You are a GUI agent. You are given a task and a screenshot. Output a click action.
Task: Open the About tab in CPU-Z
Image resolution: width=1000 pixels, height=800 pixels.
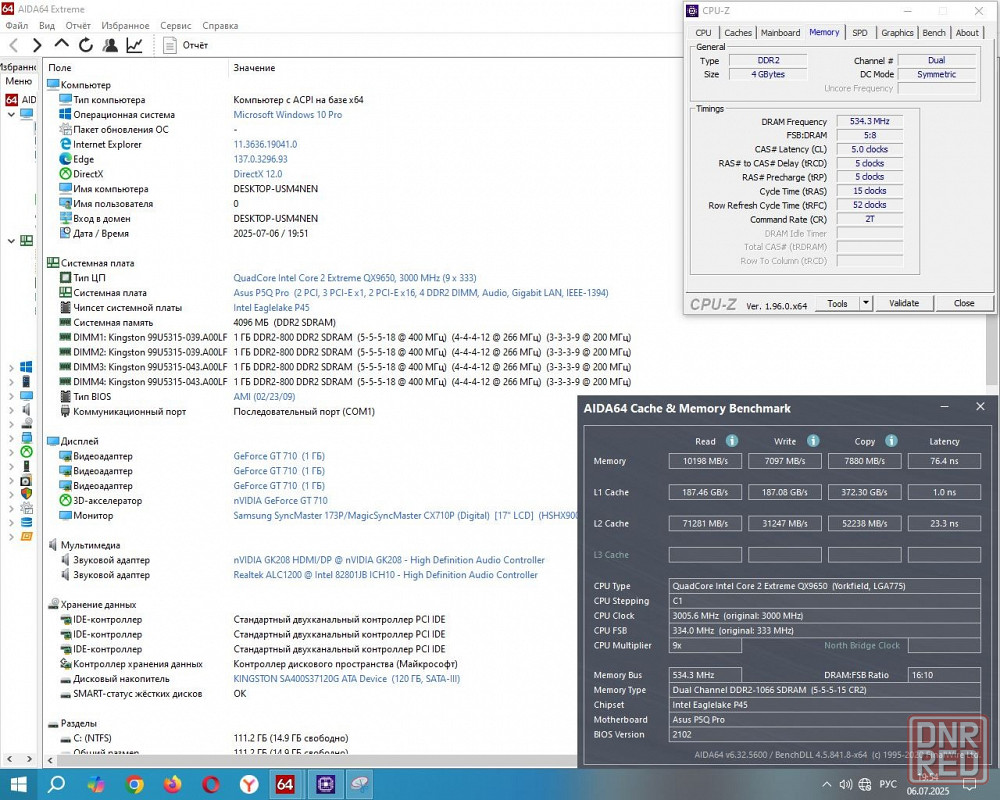pos(967,33)
